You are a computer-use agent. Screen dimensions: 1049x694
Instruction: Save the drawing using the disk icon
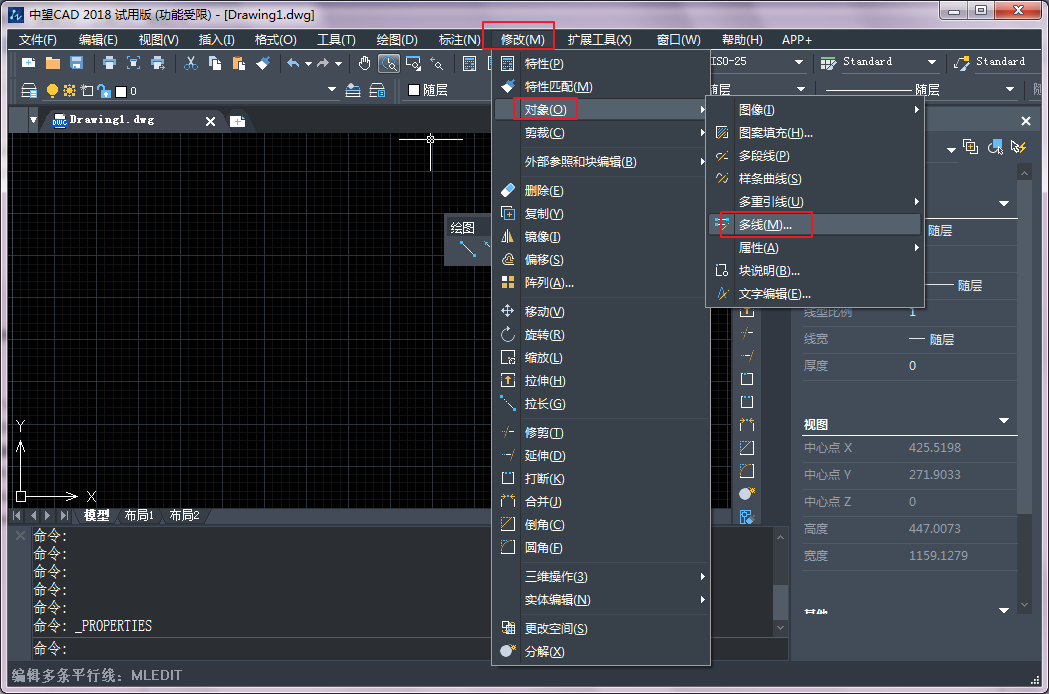click(76, 62)
